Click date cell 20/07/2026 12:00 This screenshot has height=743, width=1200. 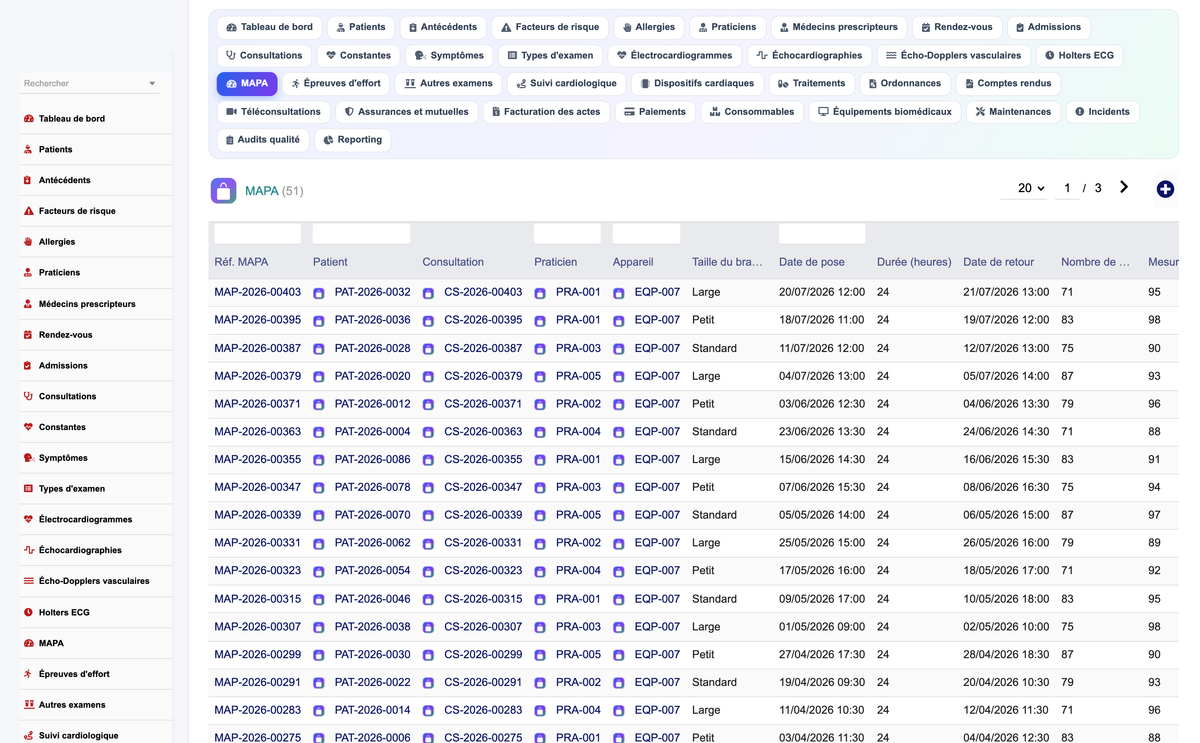click(822, 292)
